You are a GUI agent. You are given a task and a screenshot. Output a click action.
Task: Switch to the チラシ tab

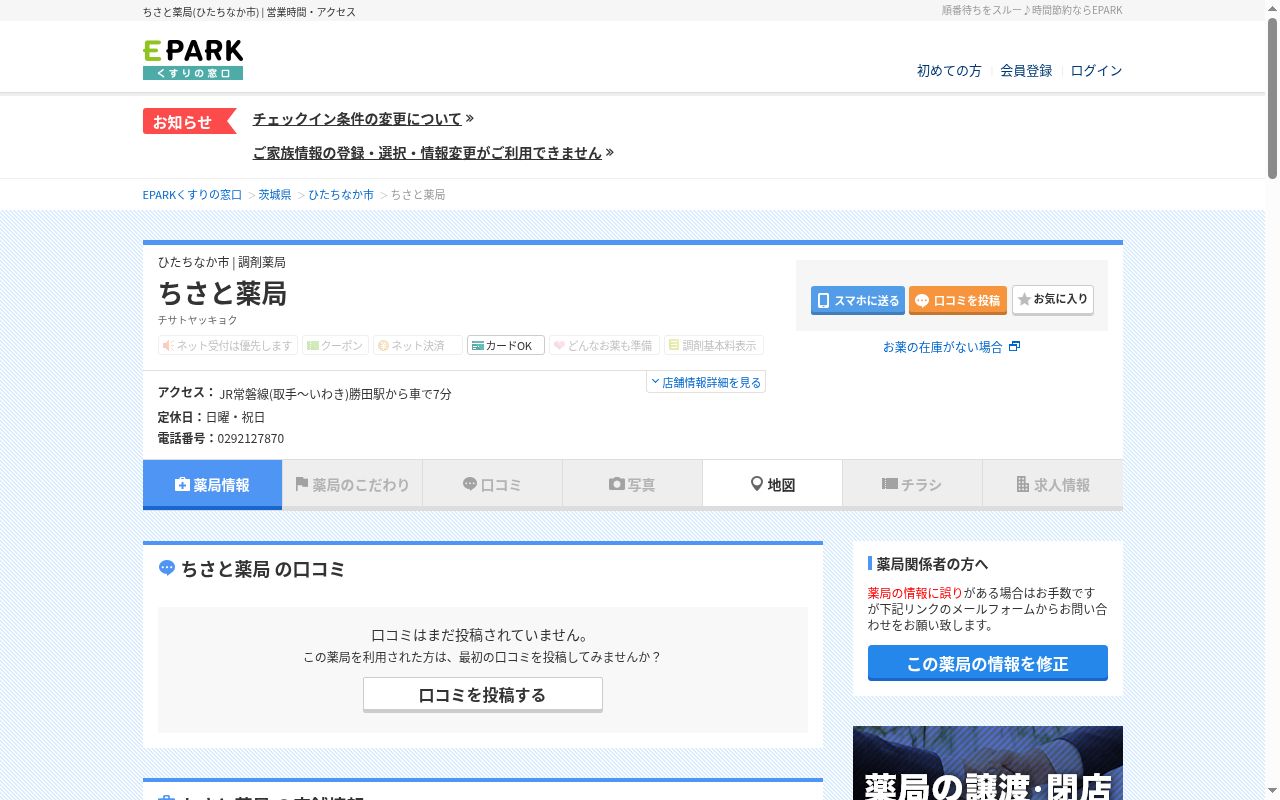point(913,485)
